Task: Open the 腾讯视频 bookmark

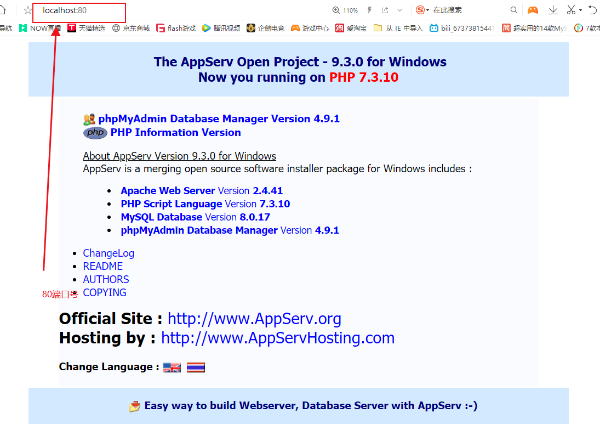Action: [221, 28]
